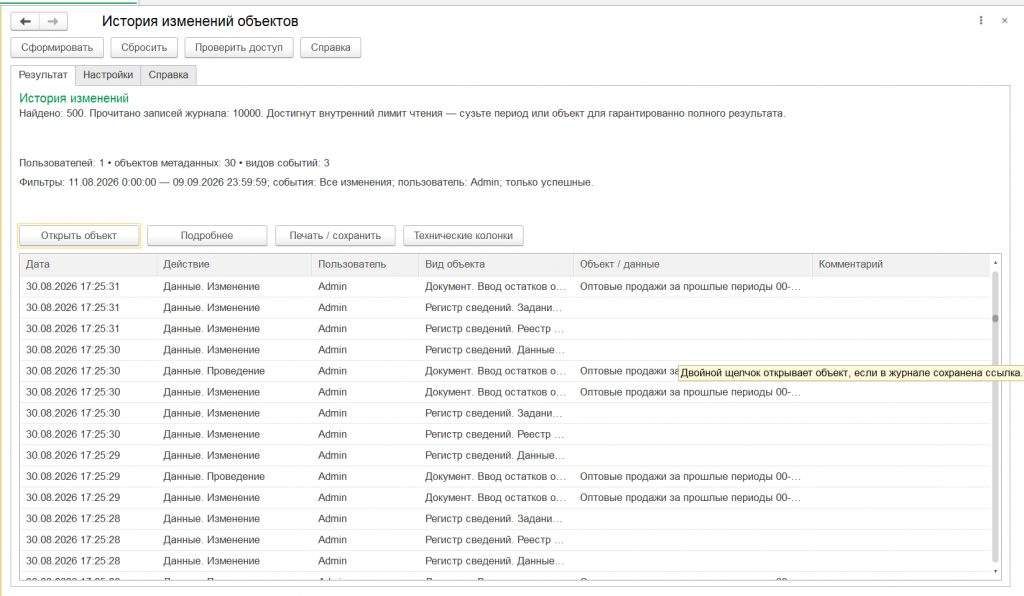Open the Справка toolbar button
The image size is (1024, 596).
point(330,48)
